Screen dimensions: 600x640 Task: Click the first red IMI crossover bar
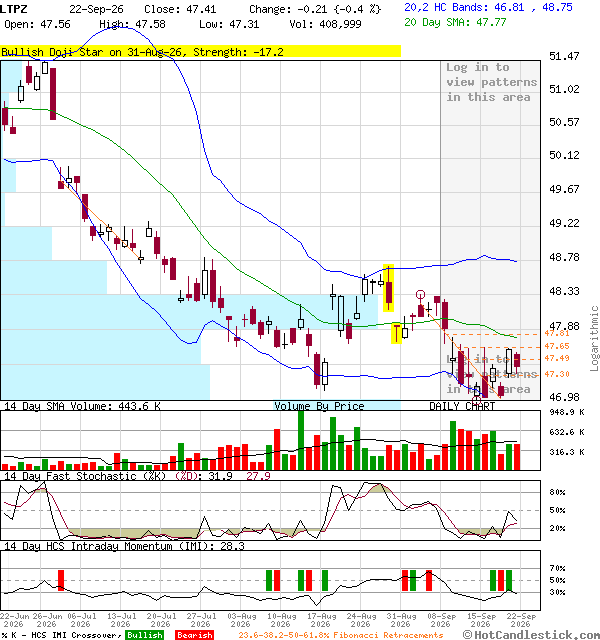click(61, 580)
